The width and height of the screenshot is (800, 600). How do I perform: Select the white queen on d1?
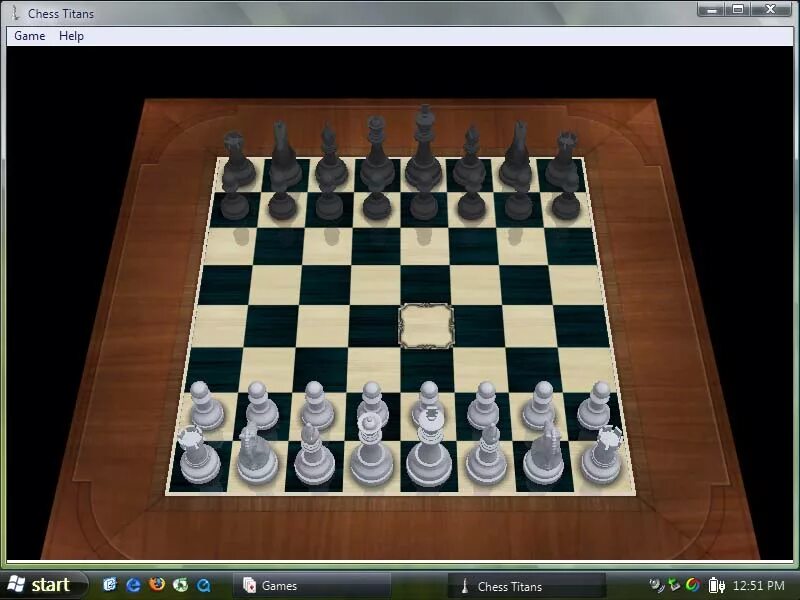pyautogui.click(x=372, y=450)
